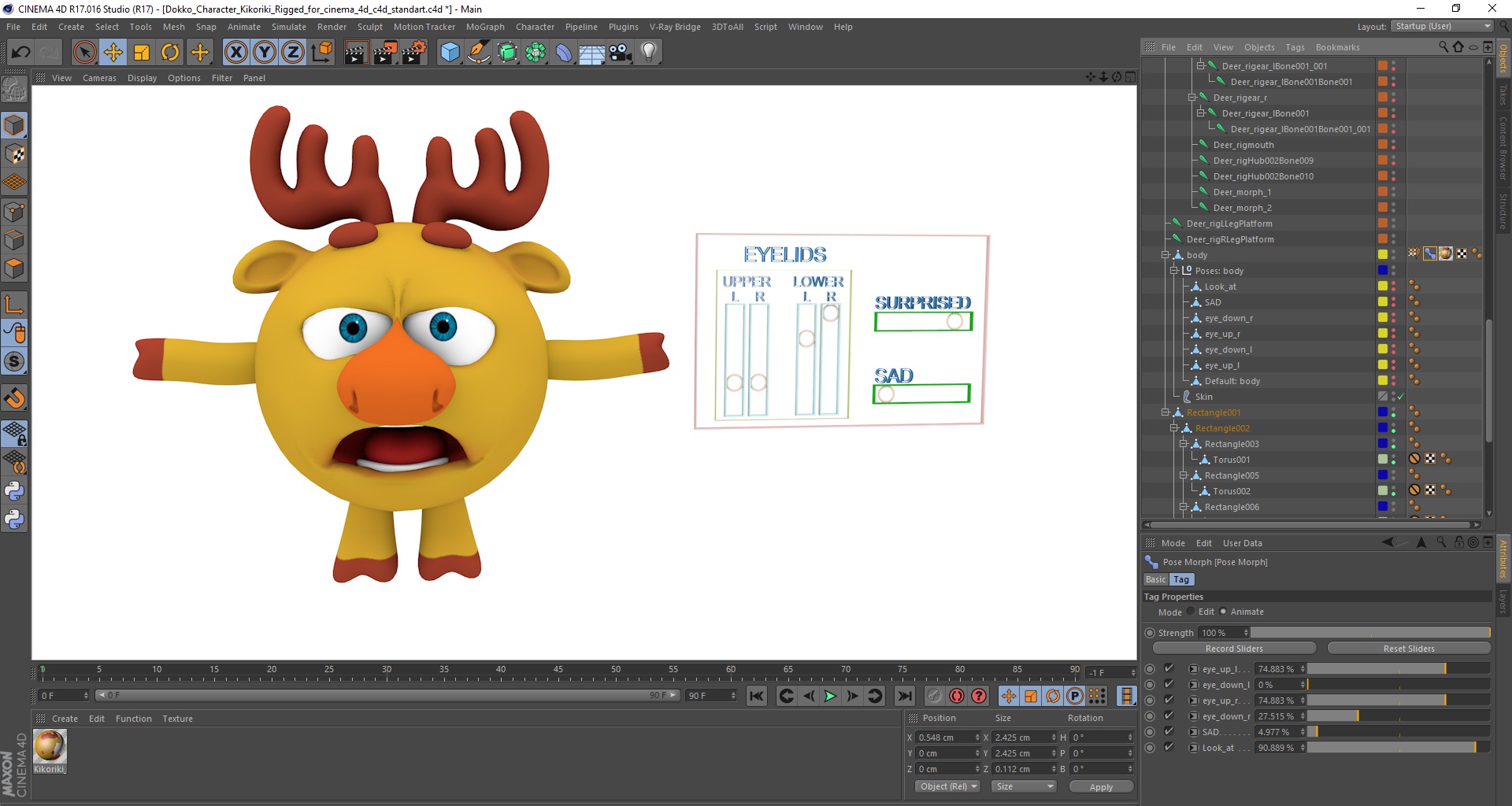Toggle the X axis lock
Viewport: 1512px width, 806px height.
pos(235,53)
